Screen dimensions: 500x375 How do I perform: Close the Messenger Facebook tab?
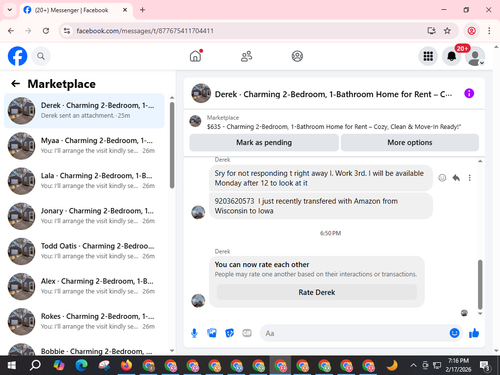point(125,10)
